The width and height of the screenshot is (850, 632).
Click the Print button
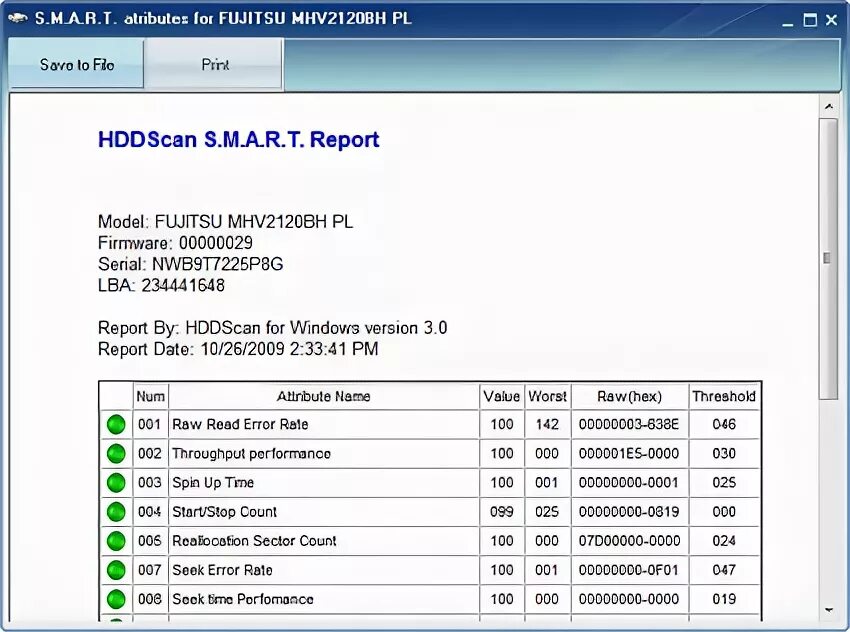pyautogui.click(x=214, y=64)
